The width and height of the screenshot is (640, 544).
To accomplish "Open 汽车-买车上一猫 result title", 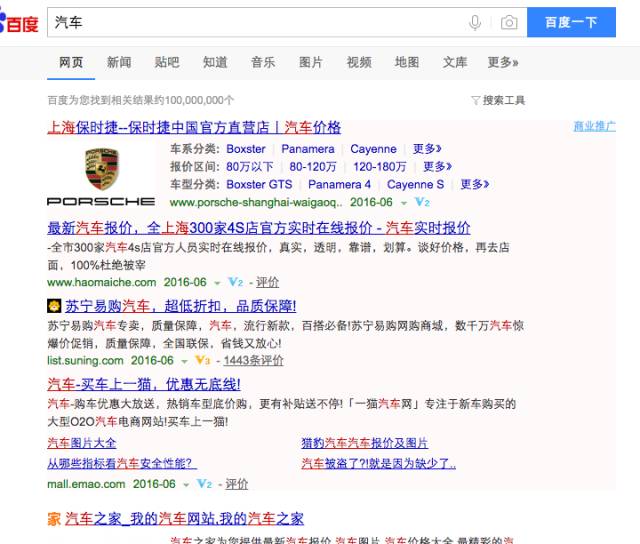I will click(x=144, y=384).
